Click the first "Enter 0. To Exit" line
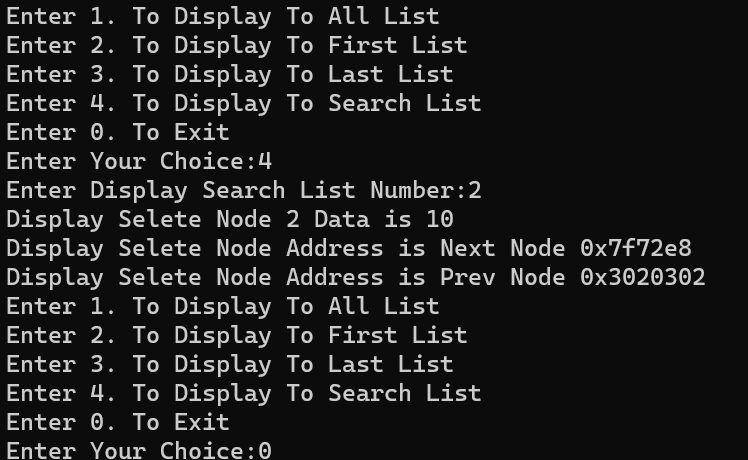Screen dimensions: 748x460 pos(118,132)
